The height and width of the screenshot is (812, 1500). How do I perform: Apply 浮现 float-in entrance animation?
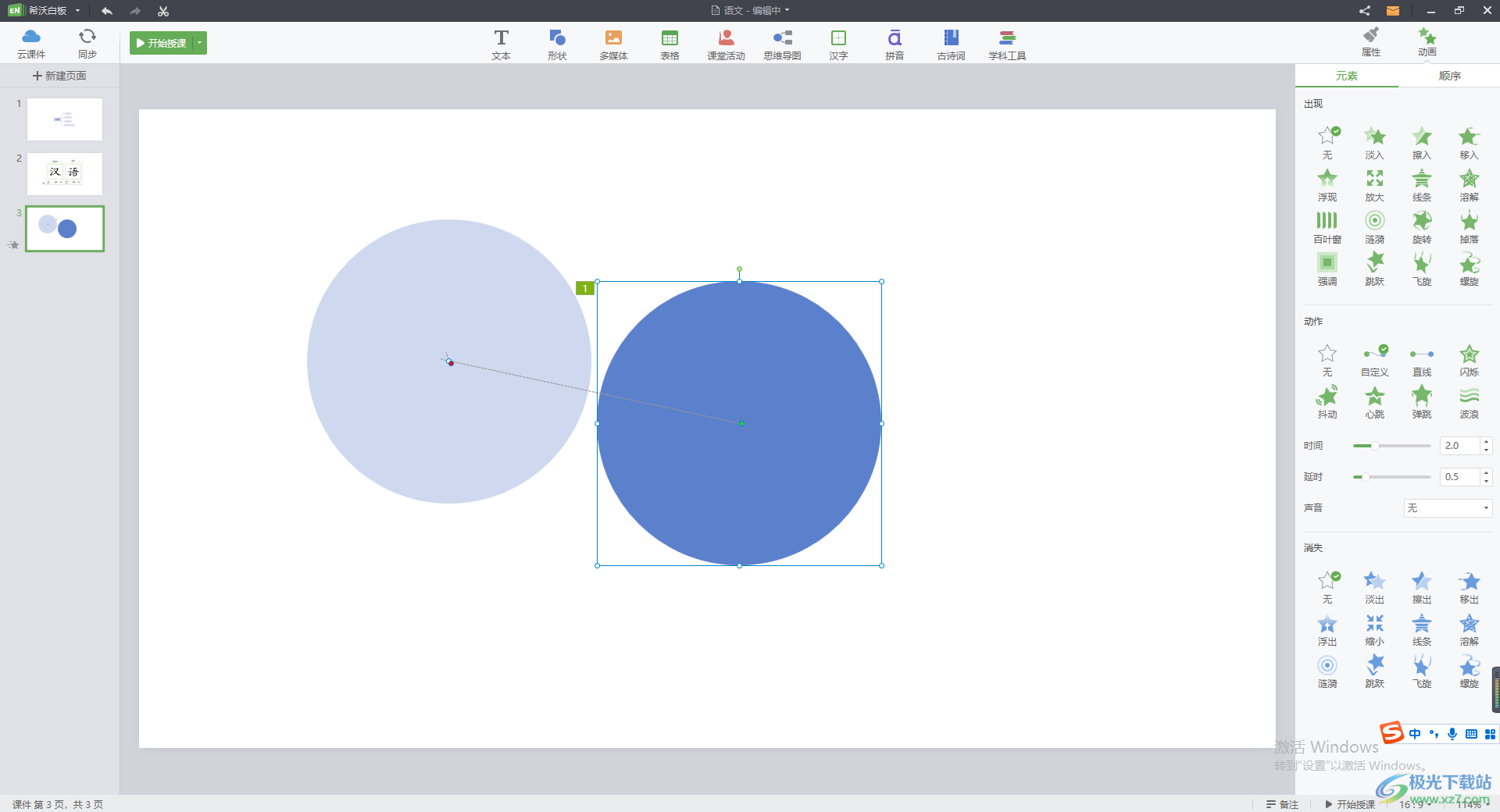(1327, 185)
